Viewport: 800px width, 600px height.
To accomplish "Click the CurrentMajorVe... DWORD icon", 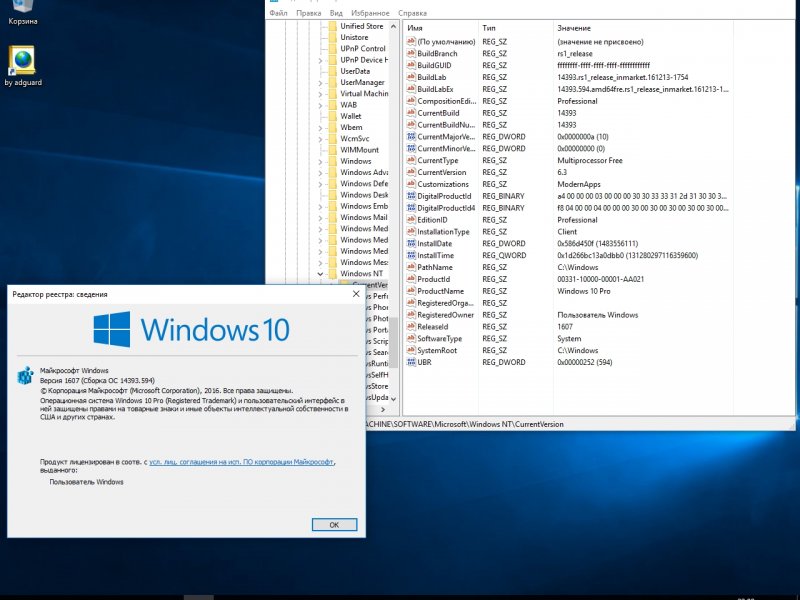I will pyautogui.click(x=411, y=136).
